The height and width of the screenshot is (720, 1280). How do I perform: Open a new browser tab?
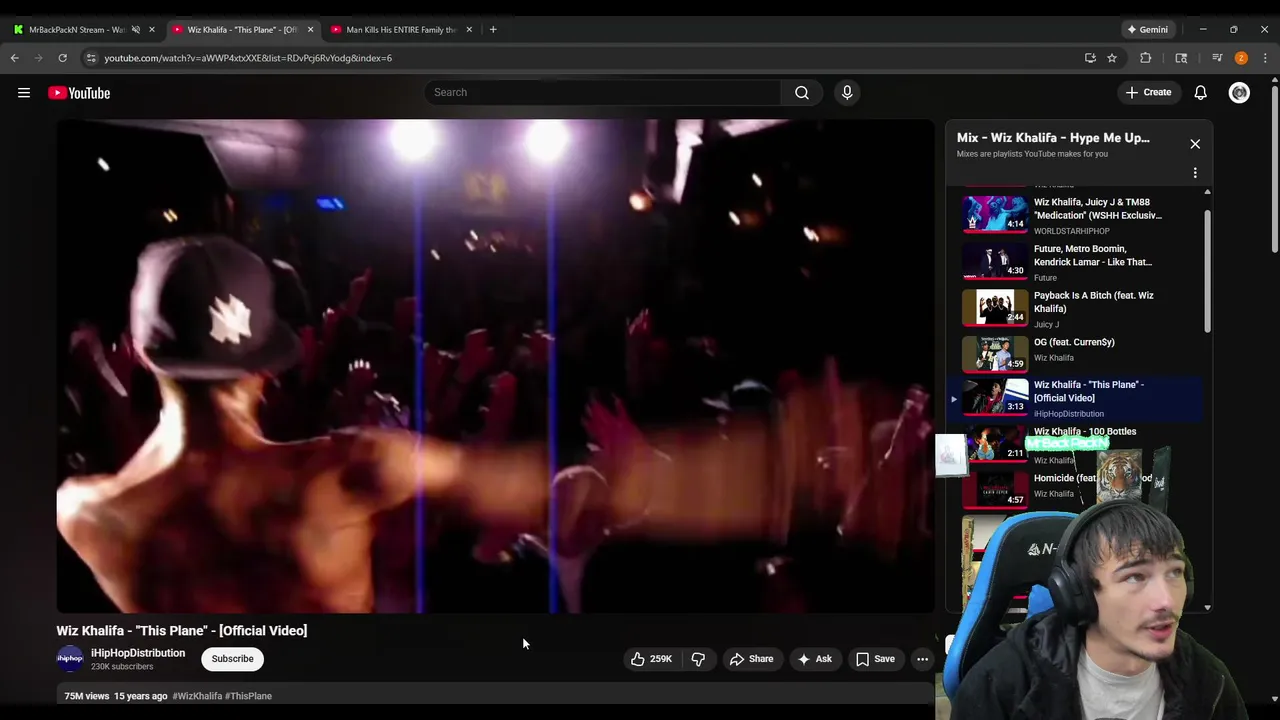click(493, 29)
